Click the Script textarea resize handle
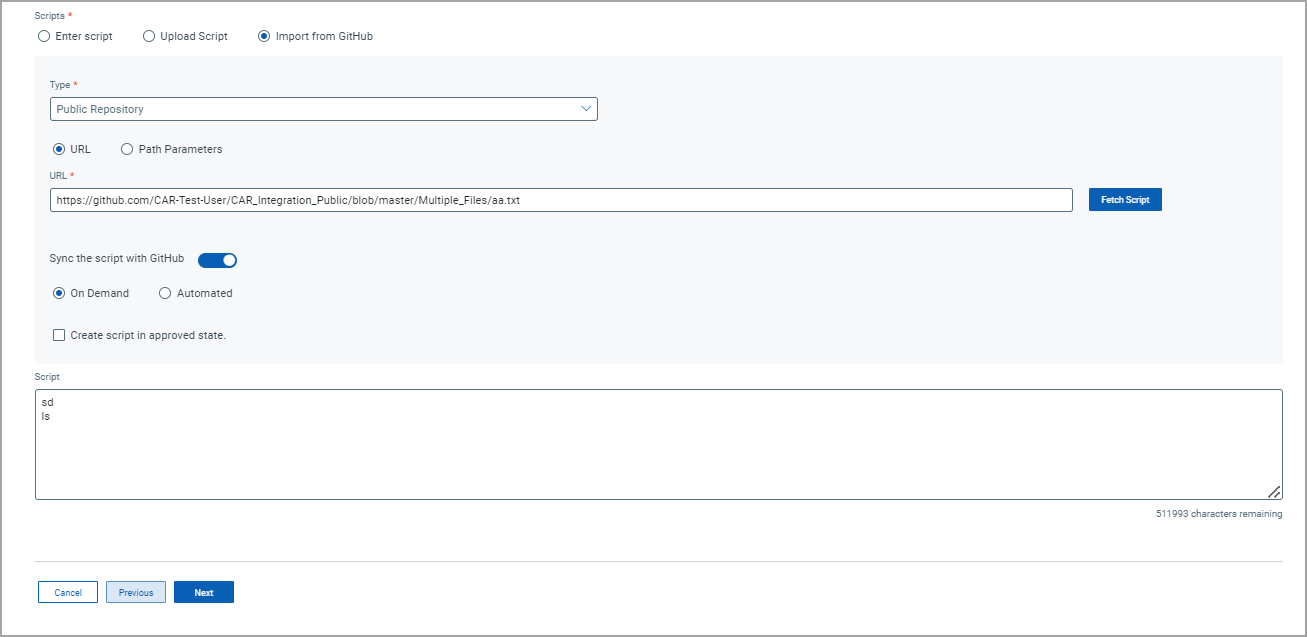Image resolution: width=1307 pixels, height=637 pixels. [1274, 491]
